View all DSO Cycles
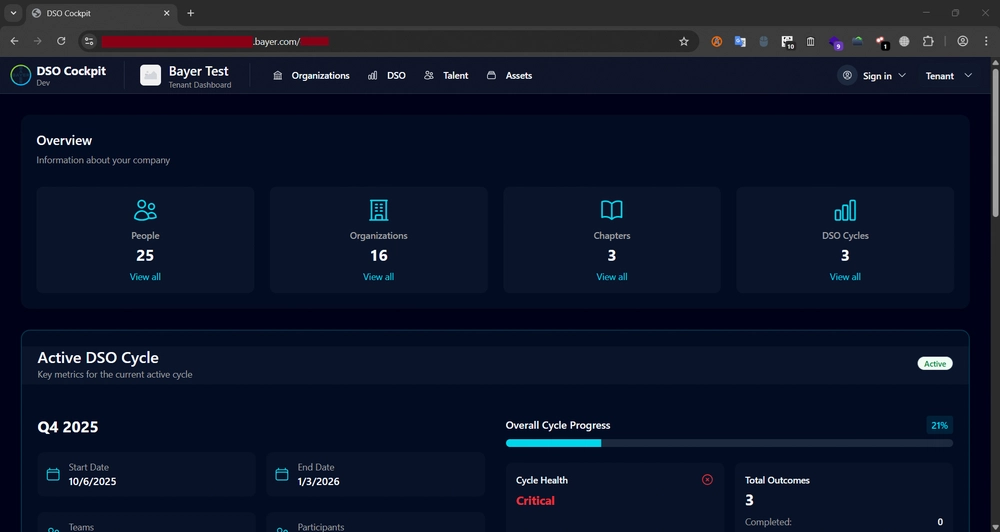This screenshot has height=532, width=1000. click(845, 277)
